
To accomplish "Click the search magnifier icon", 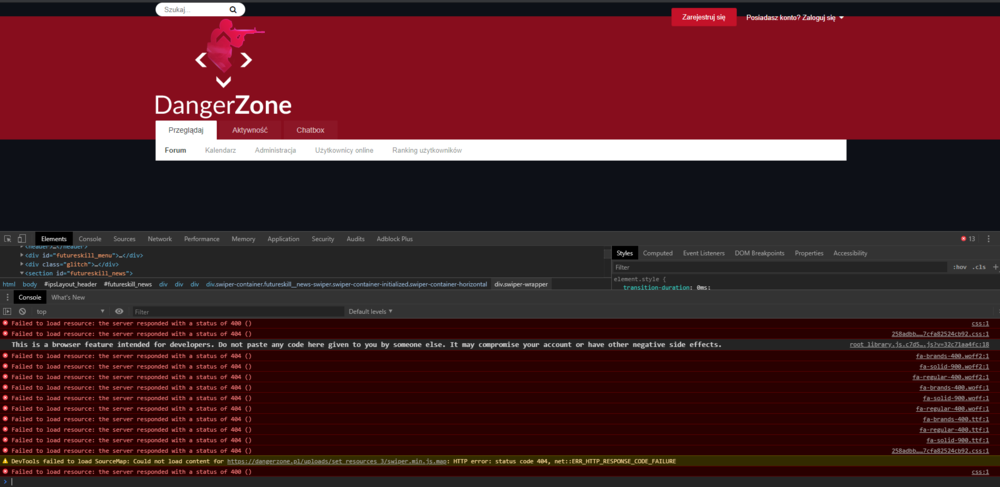I will 233,9.
